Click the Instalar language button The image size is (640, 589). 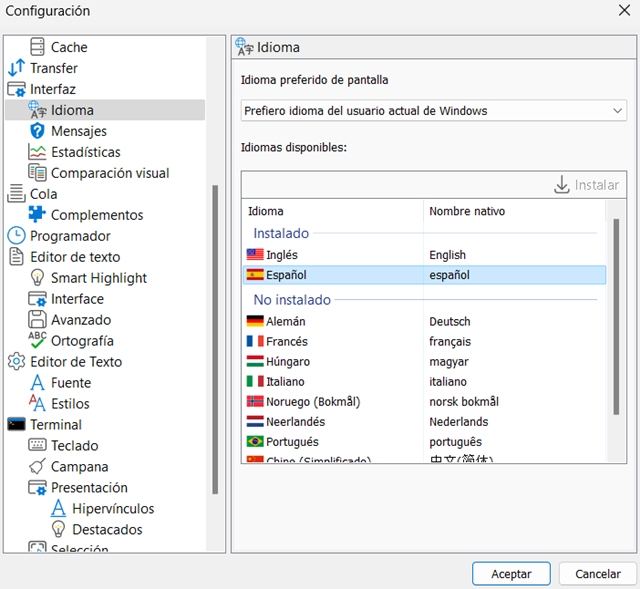point(587,185)
